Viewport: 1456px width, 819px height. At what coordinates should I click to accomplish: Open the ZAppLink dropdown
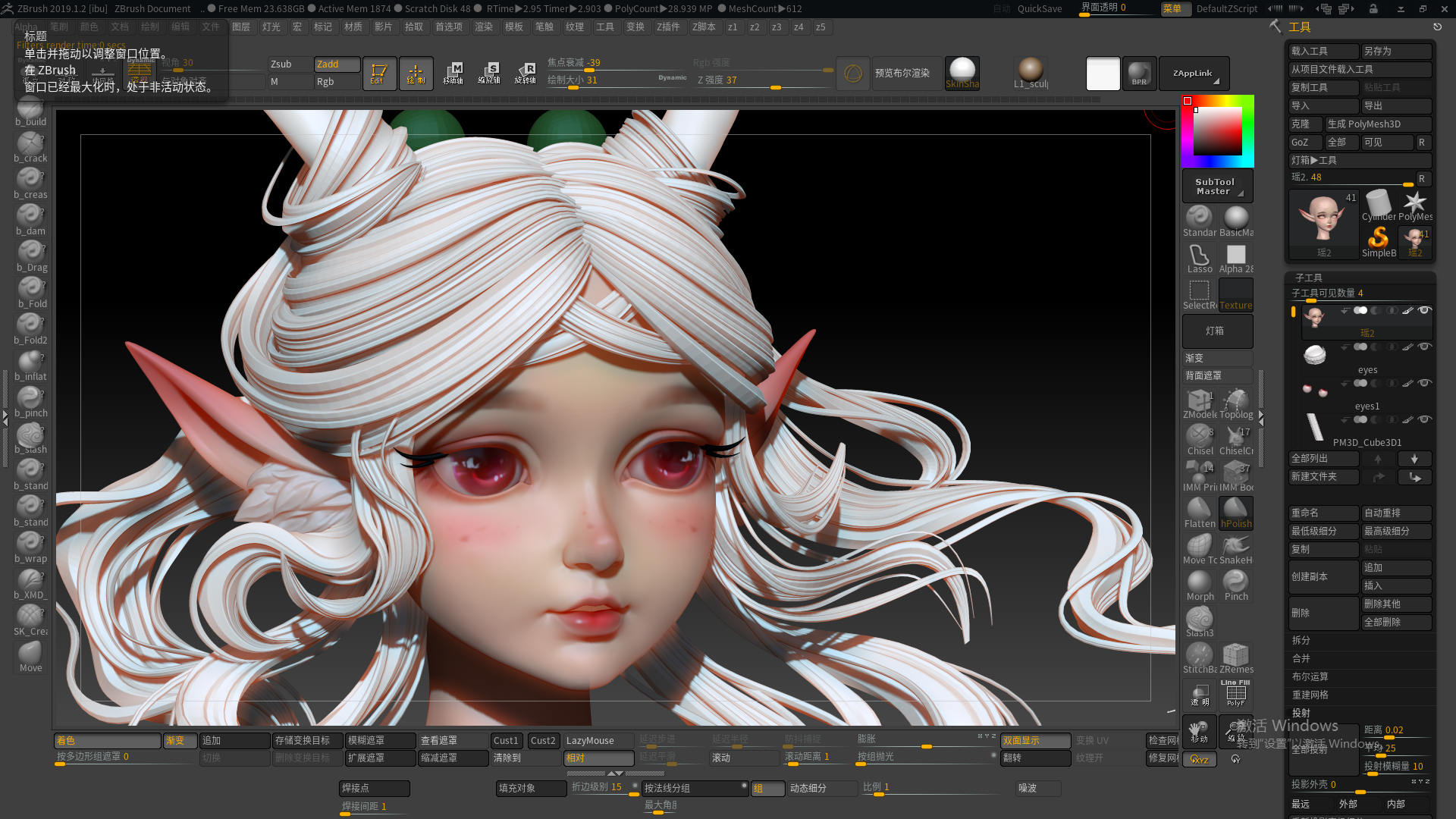point(1194,74)
